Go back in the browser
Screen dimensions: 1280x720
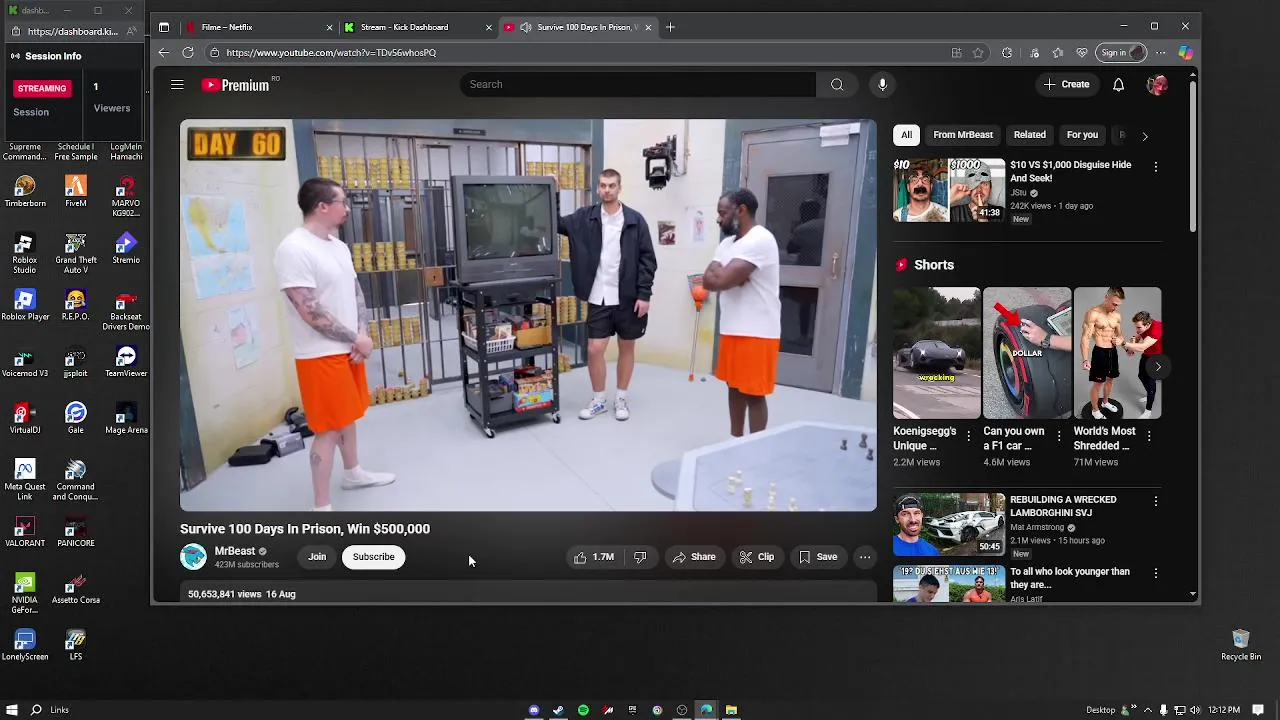tap(164, 52)
